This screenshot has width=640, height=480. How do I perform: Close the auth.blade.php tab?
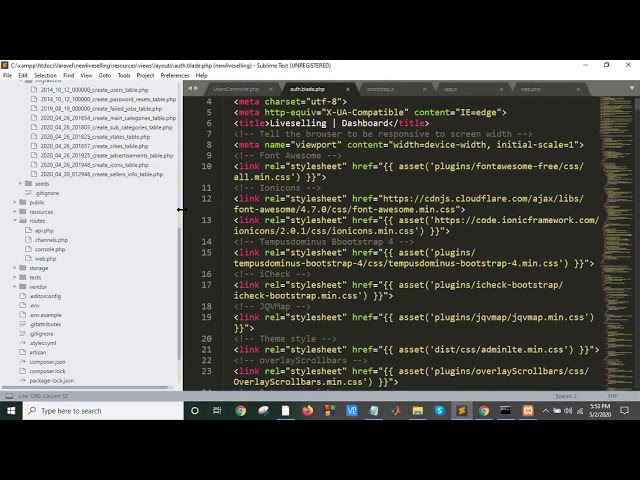click(348, 89)
